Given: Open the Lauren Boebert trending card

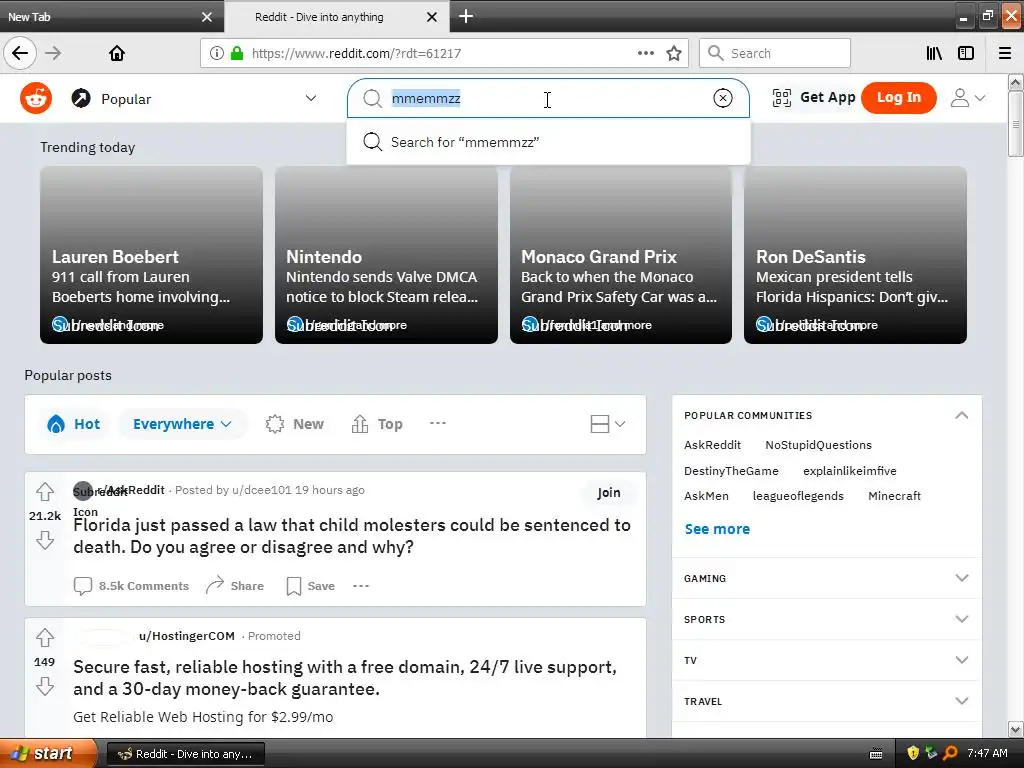Looking at the screenshot, I should (x=152, y=255).
